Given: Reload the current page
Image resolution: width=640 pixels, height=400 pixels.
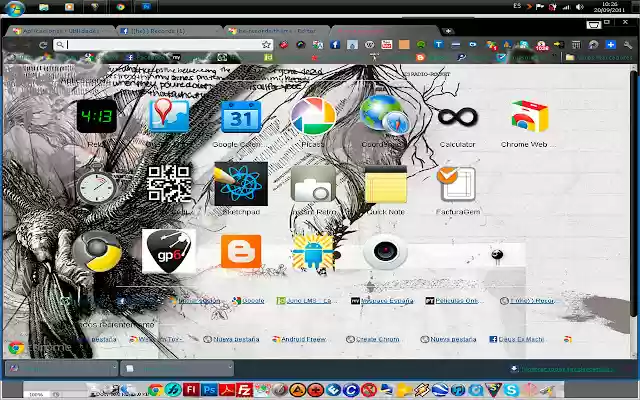Looking at the screenshot, I should 43,45.
